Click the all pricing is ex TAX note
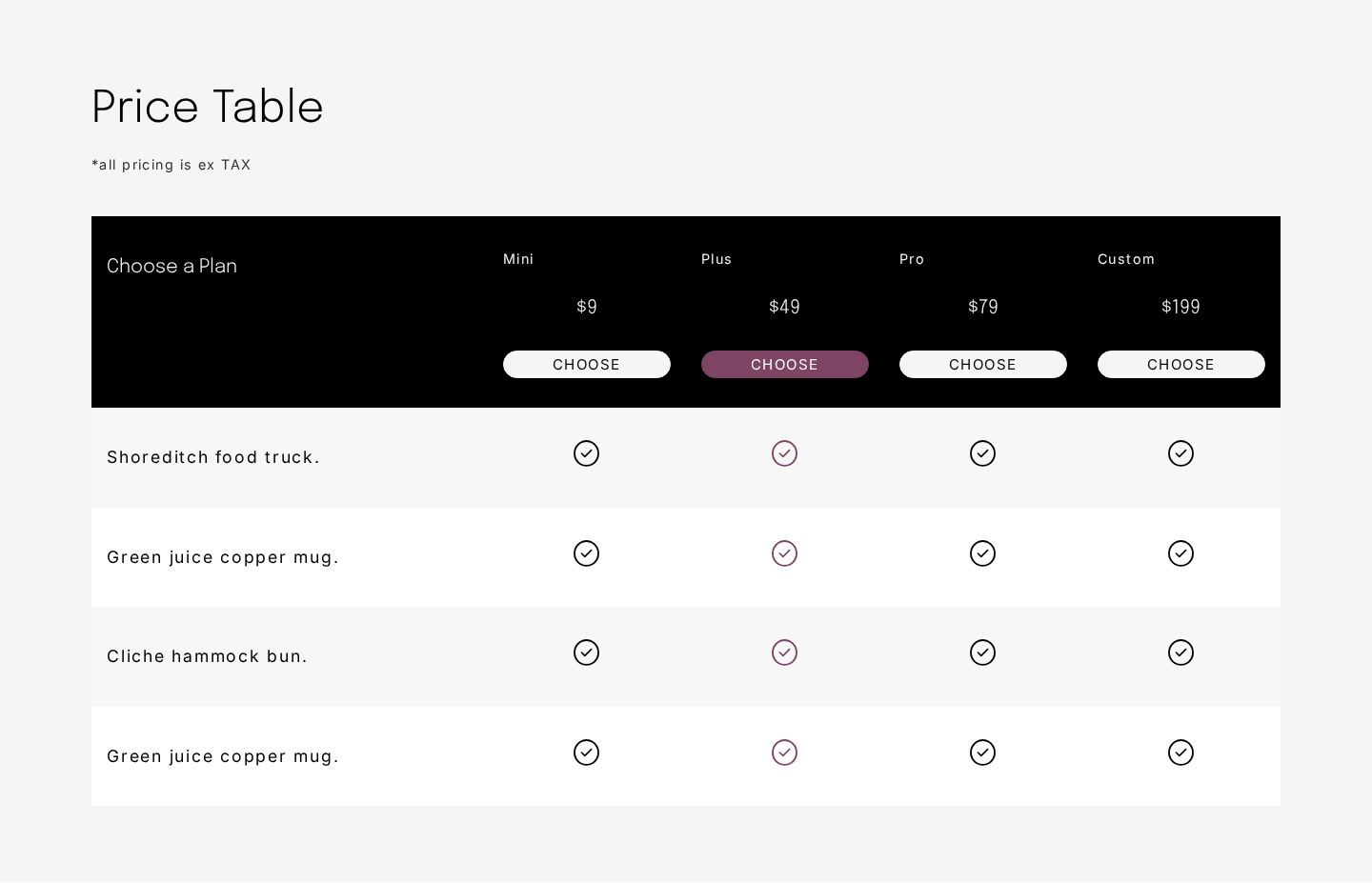Screen dimensions: 1372x883 171,165
